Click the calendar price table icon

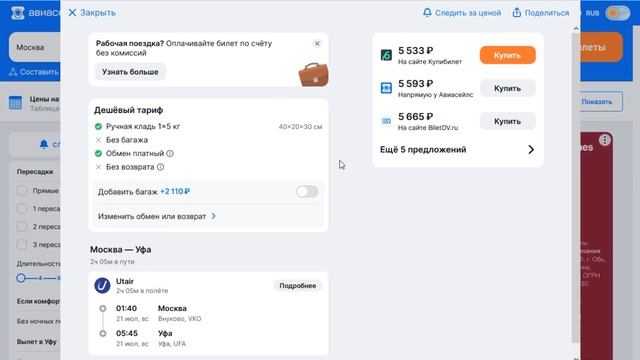tap(16, 102)
